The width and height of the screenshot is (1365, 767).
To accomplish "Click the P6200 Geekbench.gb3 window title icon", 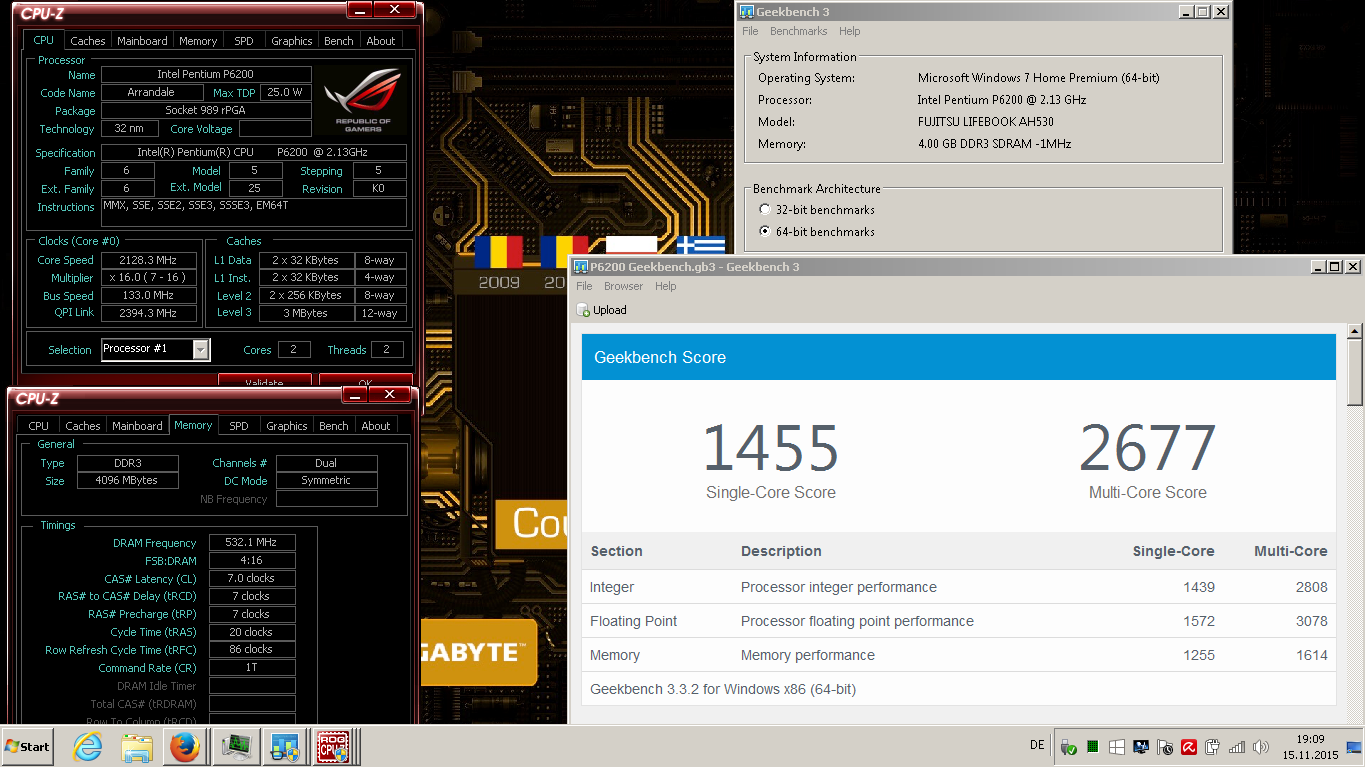I will tap(580, 267).
